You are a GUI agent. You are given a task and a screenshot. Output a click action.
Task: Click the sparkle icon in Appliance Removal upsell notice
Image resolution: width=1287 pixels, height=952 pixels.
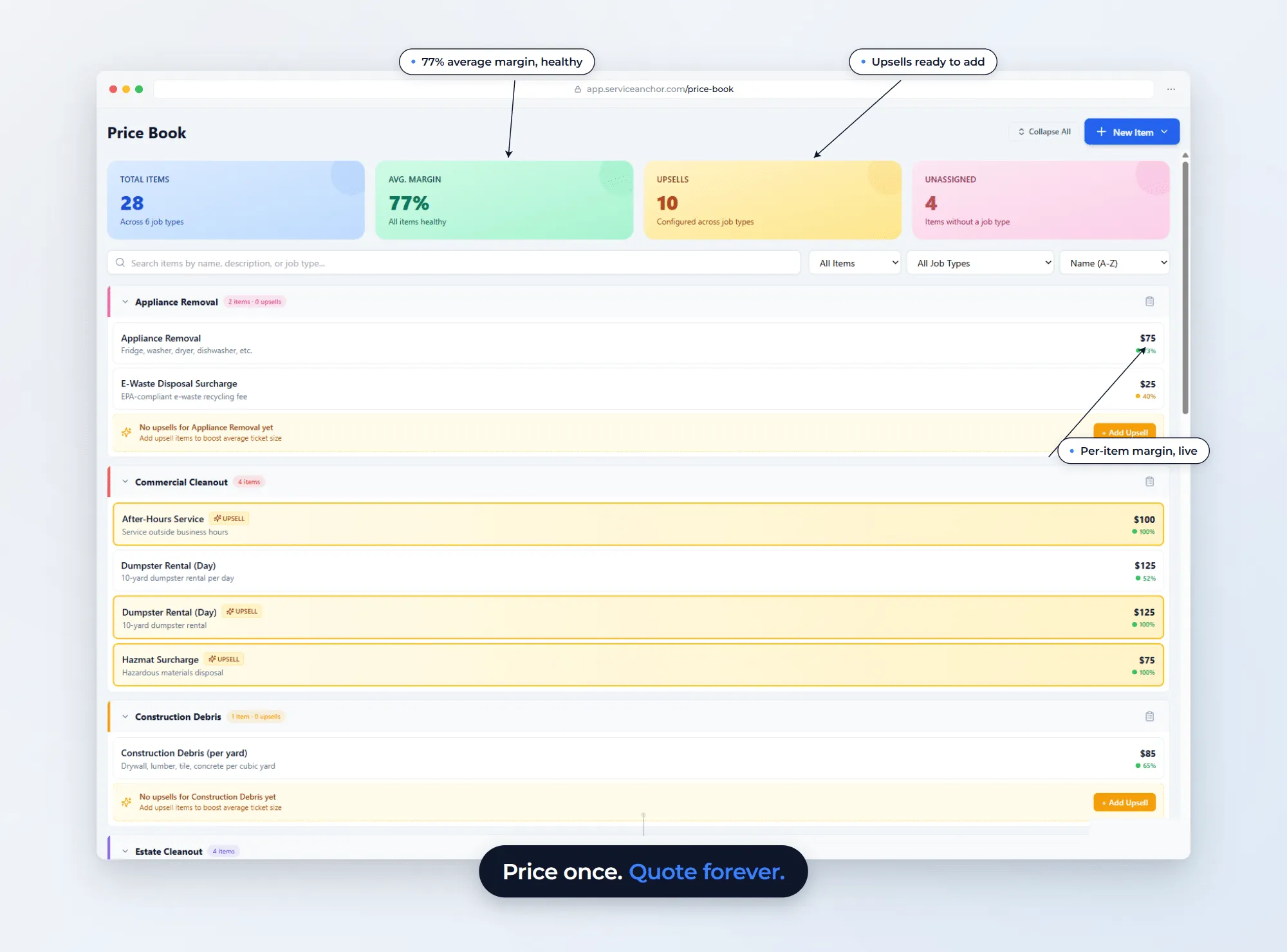[126, 432]
